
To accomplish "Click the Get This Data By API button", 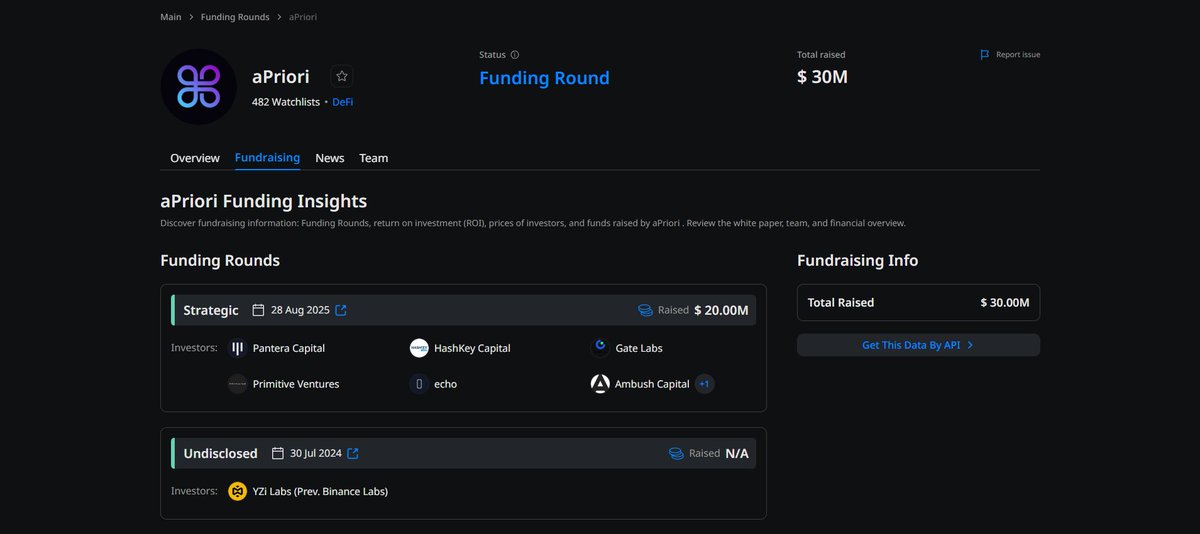I will click(918, 345).
